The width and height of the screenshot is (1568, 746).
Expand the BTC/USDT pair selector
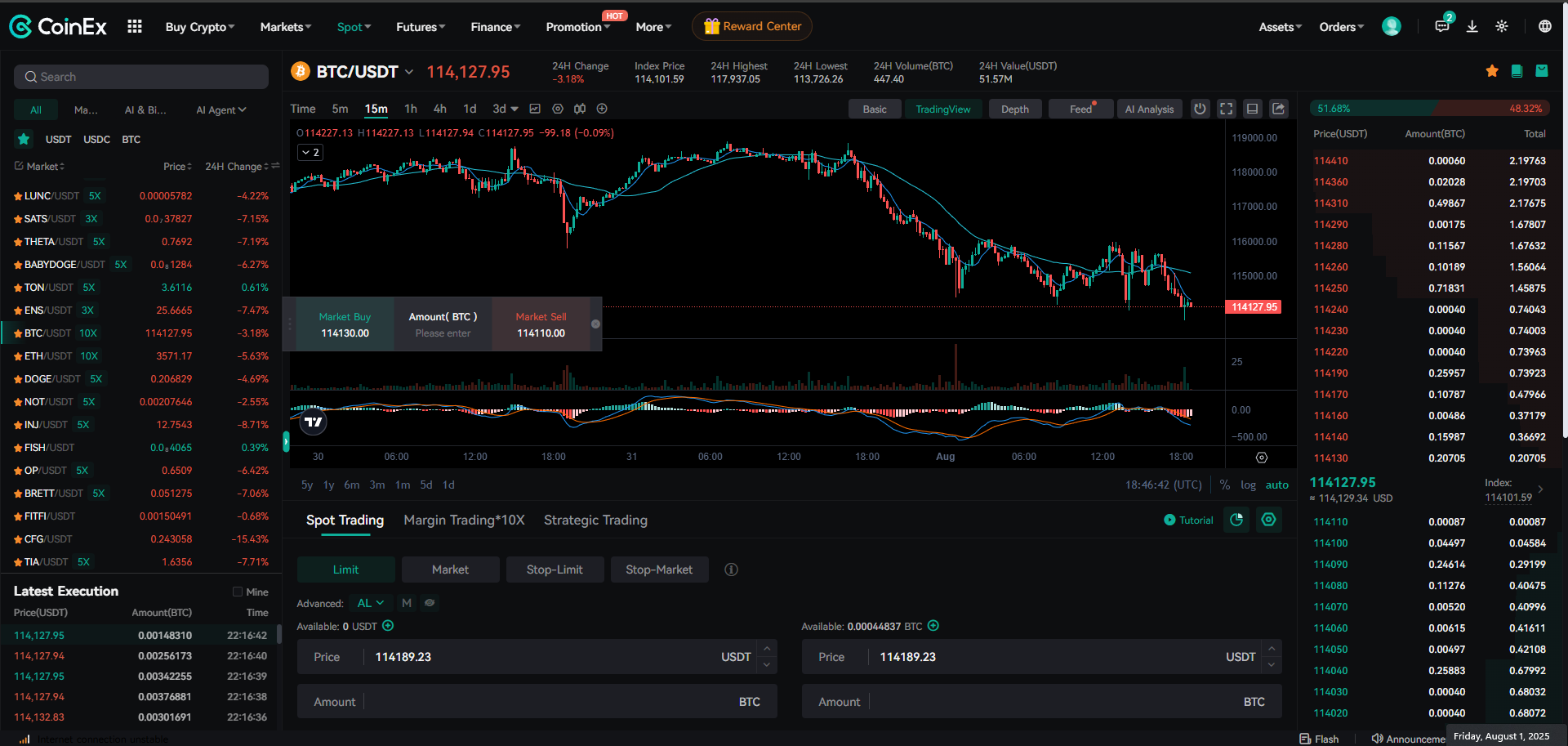click(x=409, y=72)
